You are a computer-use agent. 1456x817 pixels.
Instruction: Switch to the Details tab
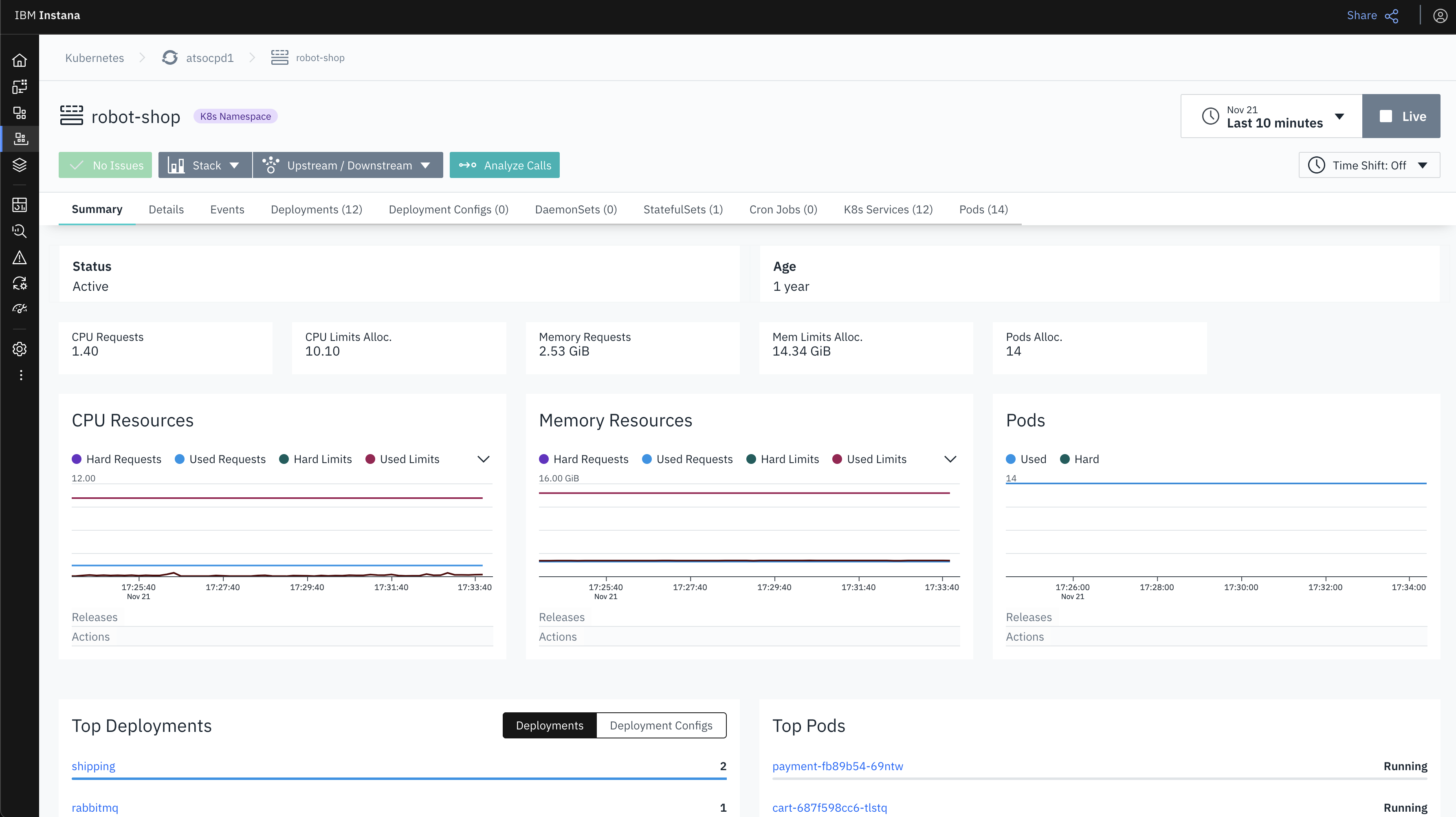[x=166, y=209]
